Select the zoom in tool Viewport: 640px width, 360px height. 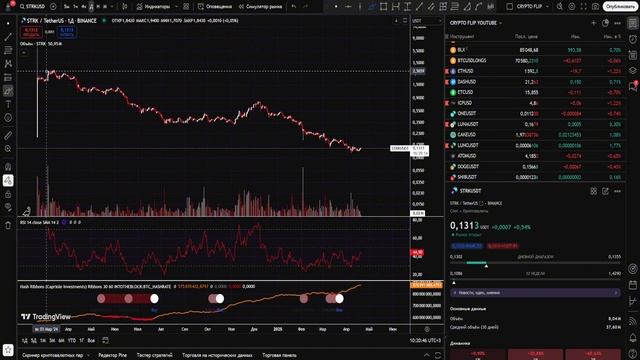pyautogui.click(x=8, y=149)
